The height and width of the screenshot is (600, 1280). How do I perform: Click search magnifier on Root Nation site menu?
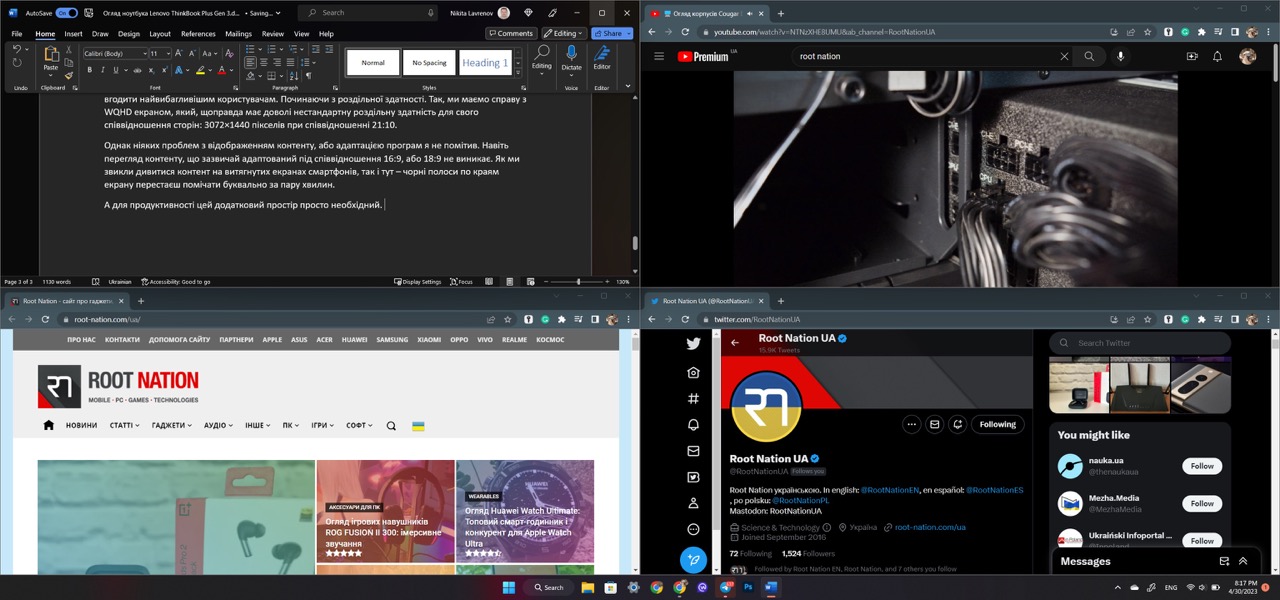tap(391, 425)
